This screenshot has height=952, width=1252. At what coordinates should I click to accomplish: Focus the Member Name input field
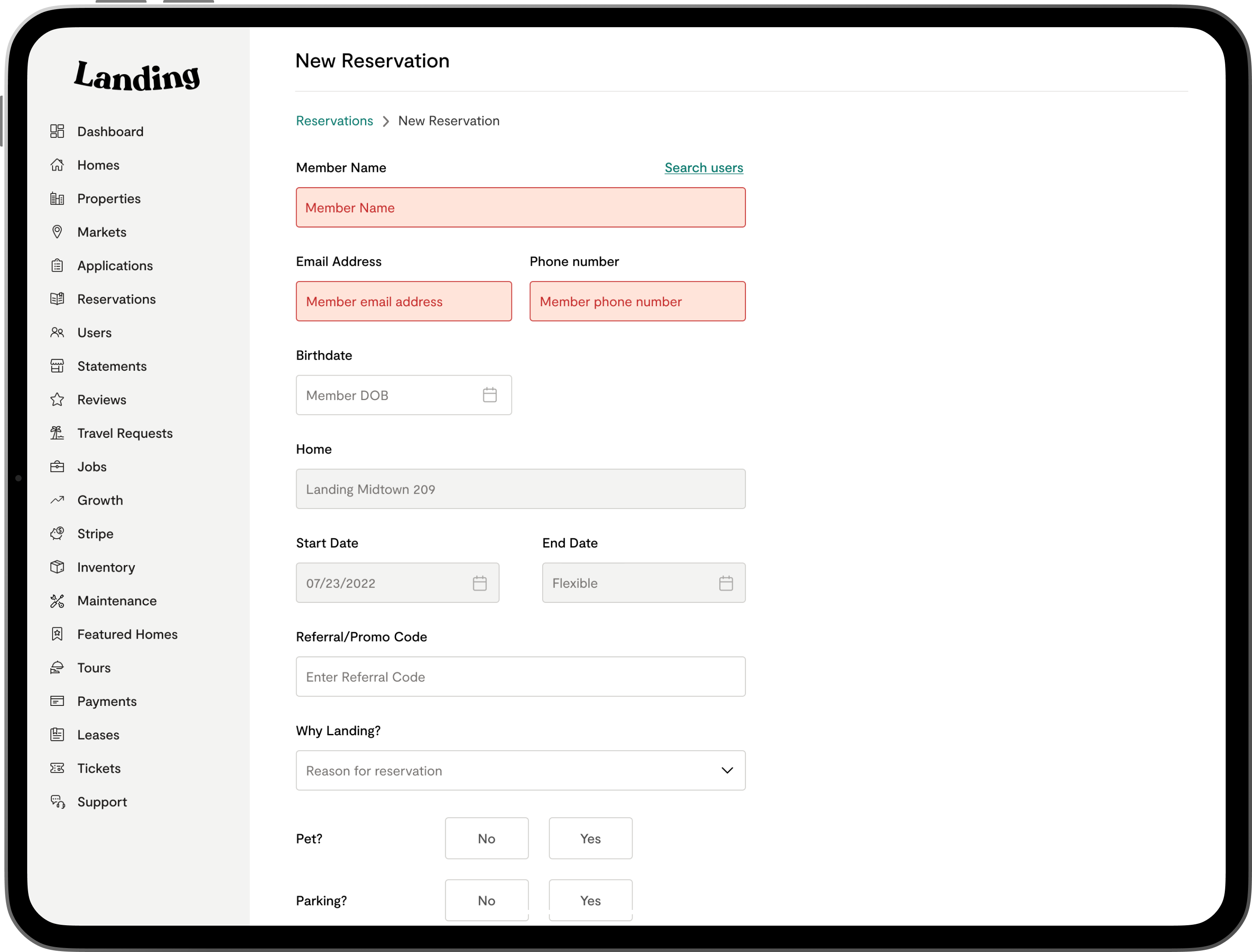520,208
